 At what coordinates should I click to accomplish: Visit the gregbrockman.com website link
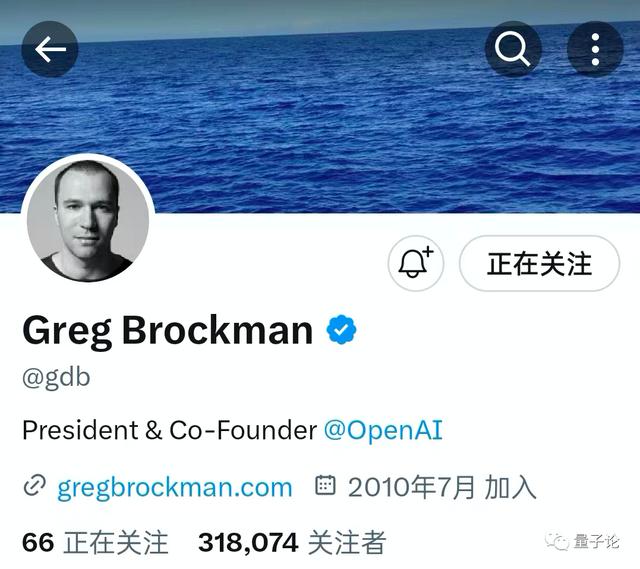(175, 487)
